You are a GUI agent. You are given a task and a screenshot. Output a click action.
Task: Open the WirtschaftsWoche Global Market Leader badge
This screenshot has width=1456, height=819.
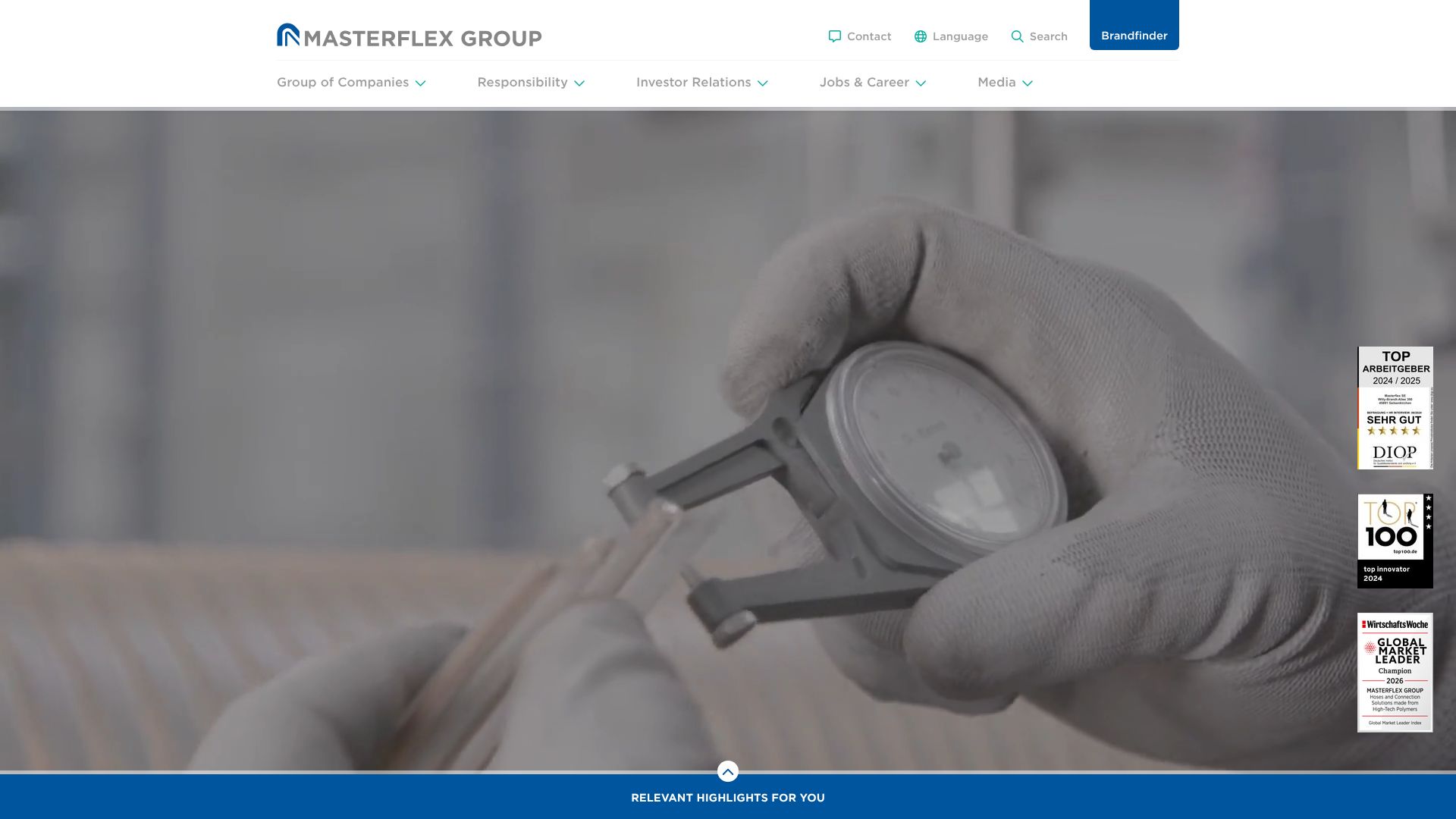click(x=1395, y=672)
